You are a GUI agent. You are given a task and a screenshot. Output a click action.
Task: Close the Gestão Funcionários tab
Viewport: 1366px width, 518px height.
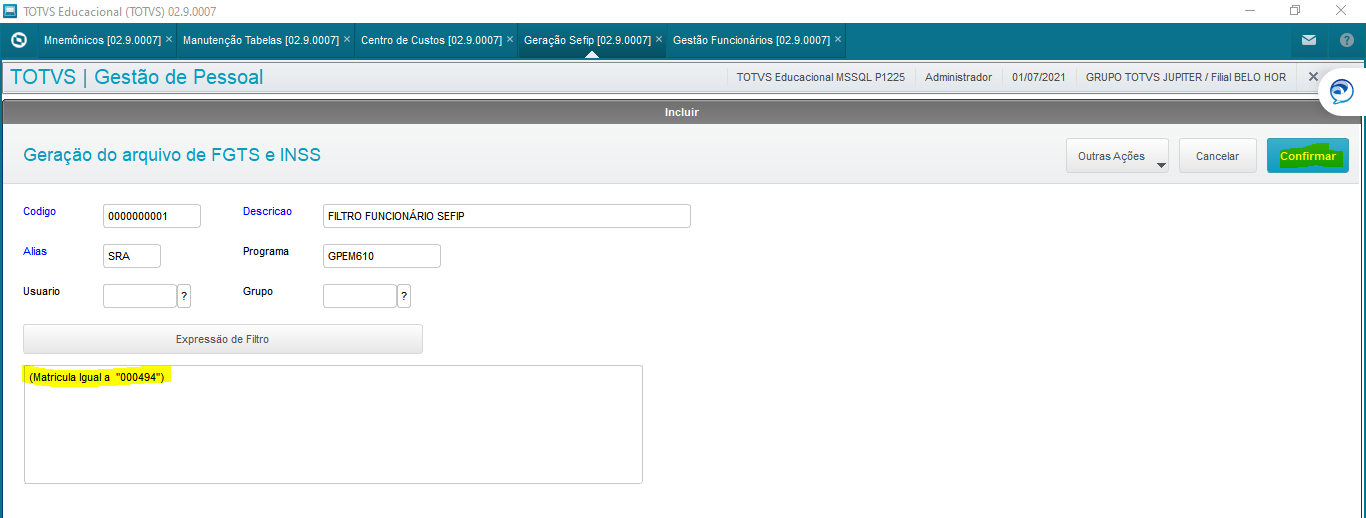[x=838, y=40]
